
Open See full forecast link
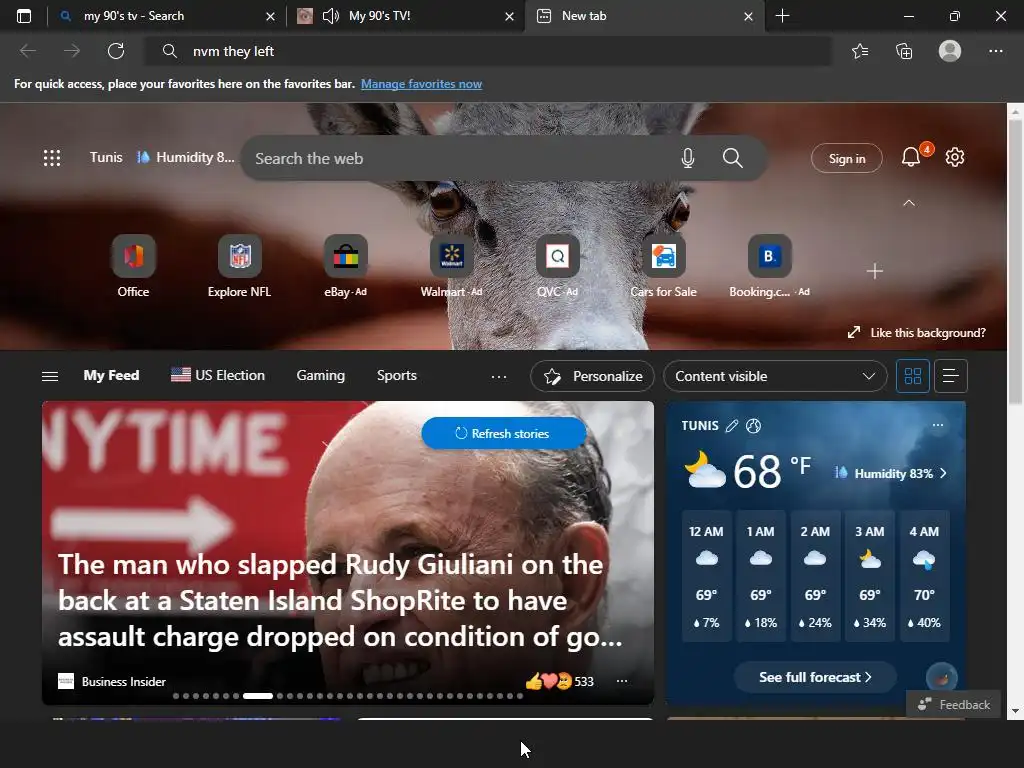(x=815, y=677)
